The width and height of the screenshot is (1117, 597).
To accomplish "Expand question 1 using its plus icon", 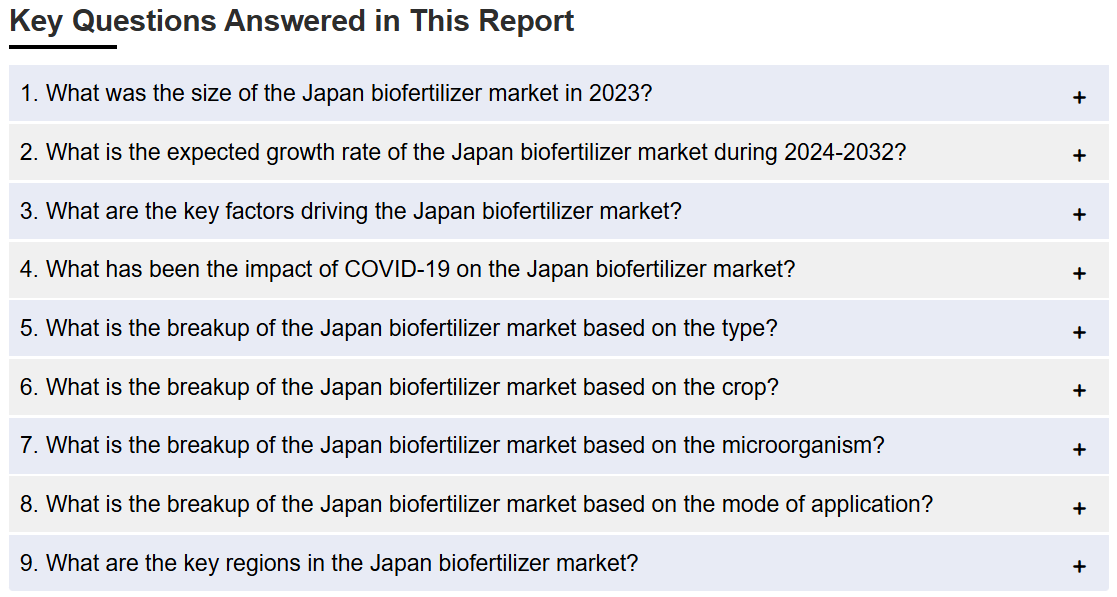I will [x=1079, y=97].
